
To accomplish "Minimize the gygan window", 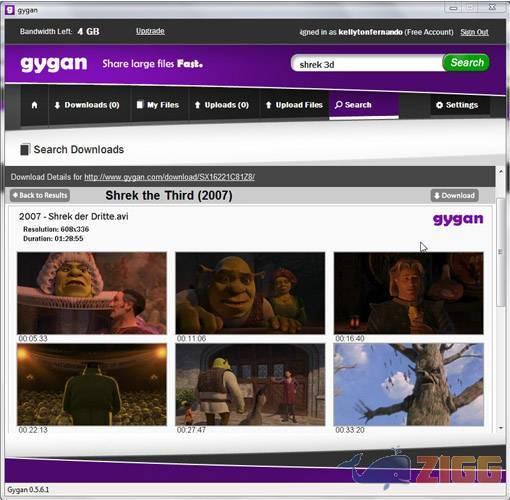I will 453,8.
